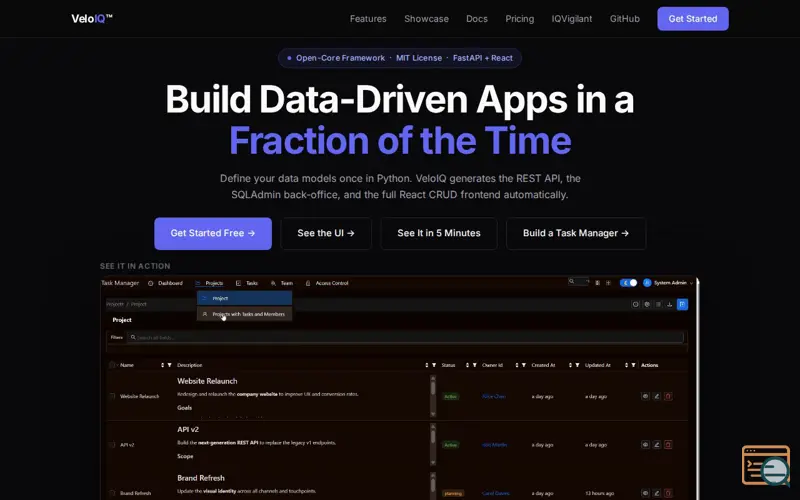
Task: Click the API v2 description scrollbar
Action: [x=433, y=444]
